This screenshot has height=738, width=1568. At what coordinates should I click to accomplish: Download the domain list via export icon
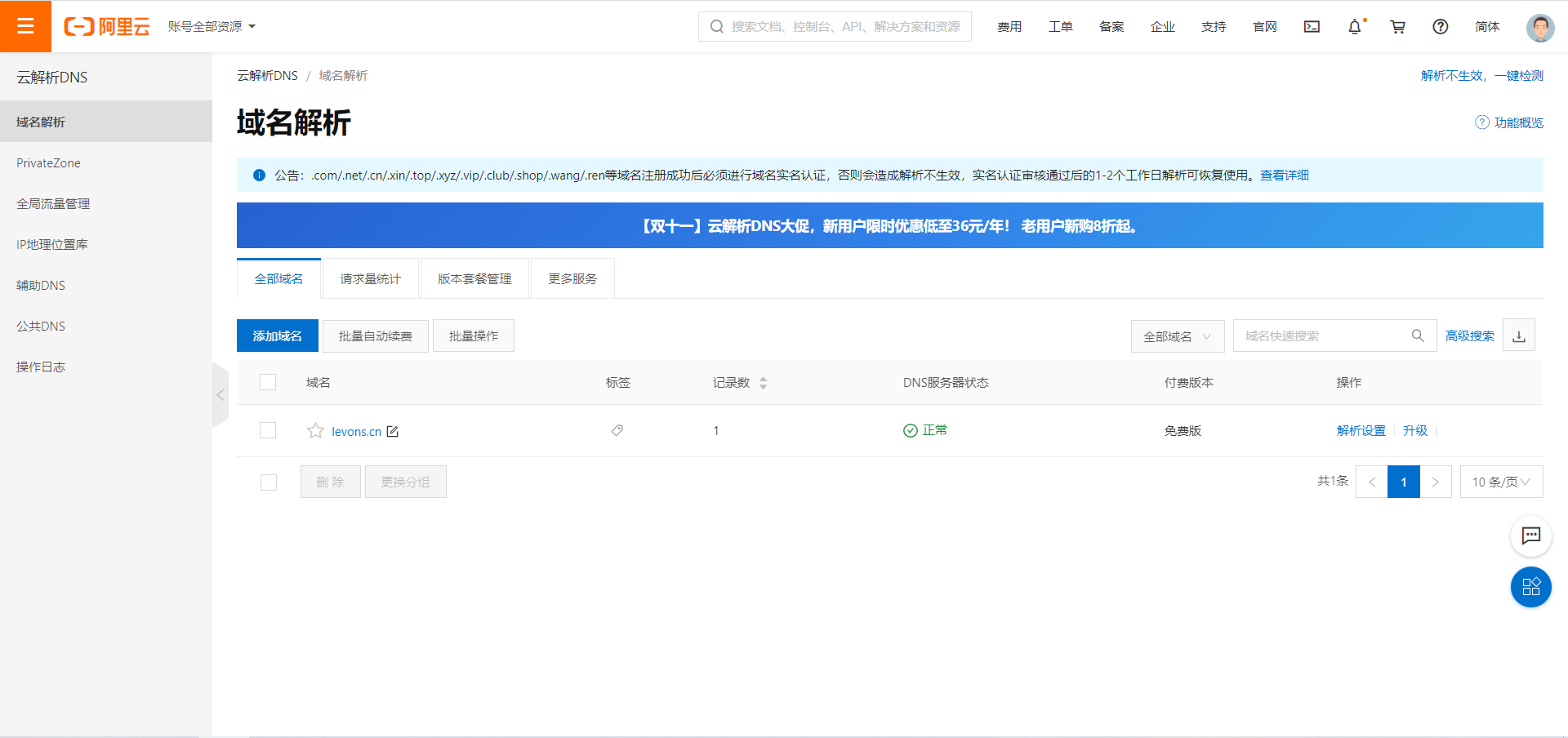point(1518,336)
